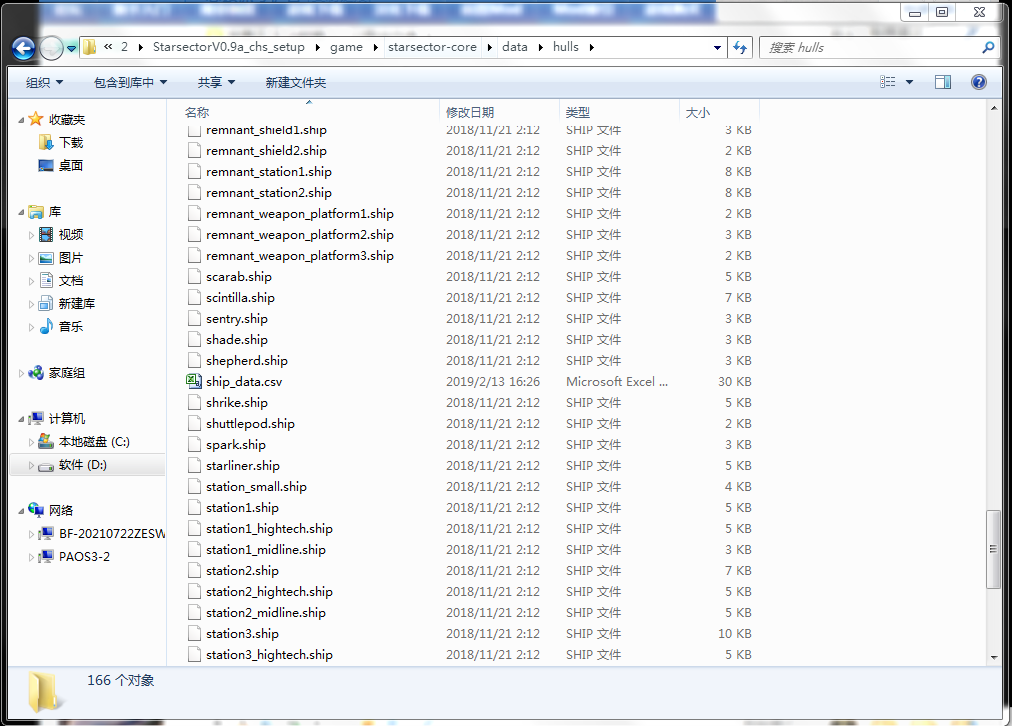The width and height of the screenshot is (1012, 726).
Task: Click the change view icon
Action: (887, 82)
